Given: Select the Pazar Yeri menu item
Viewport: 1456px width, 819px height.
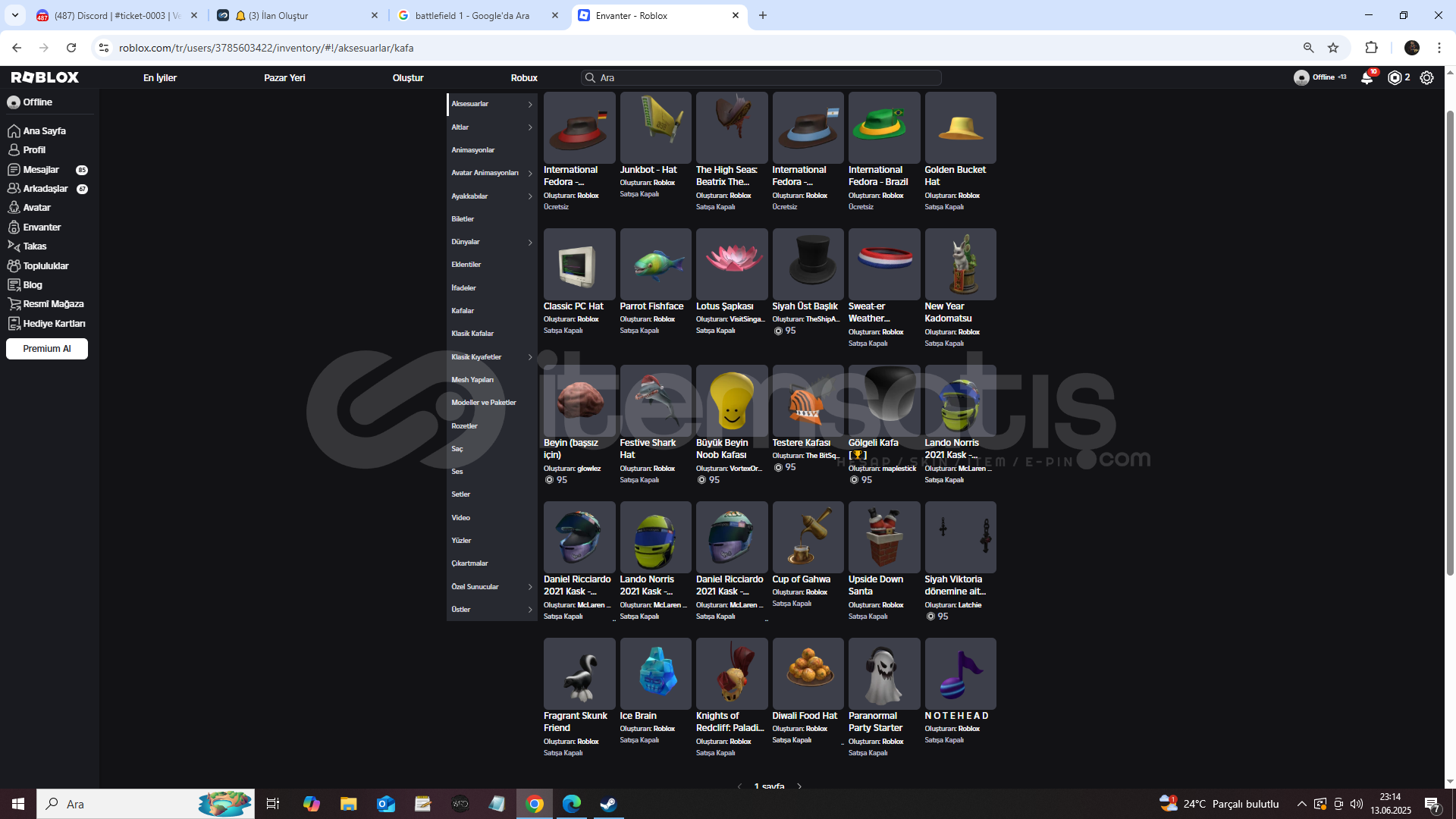Looking at the screenshot, I should 284,77.
